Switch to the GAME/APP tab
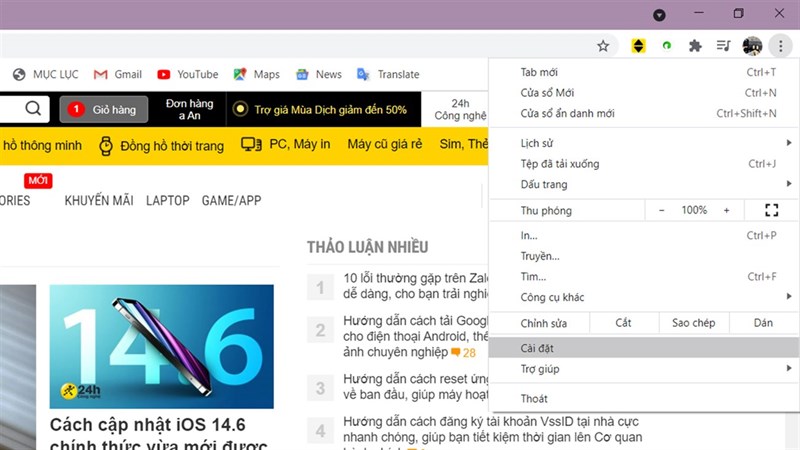Screen dimensions: 800x450 point(231,201)
